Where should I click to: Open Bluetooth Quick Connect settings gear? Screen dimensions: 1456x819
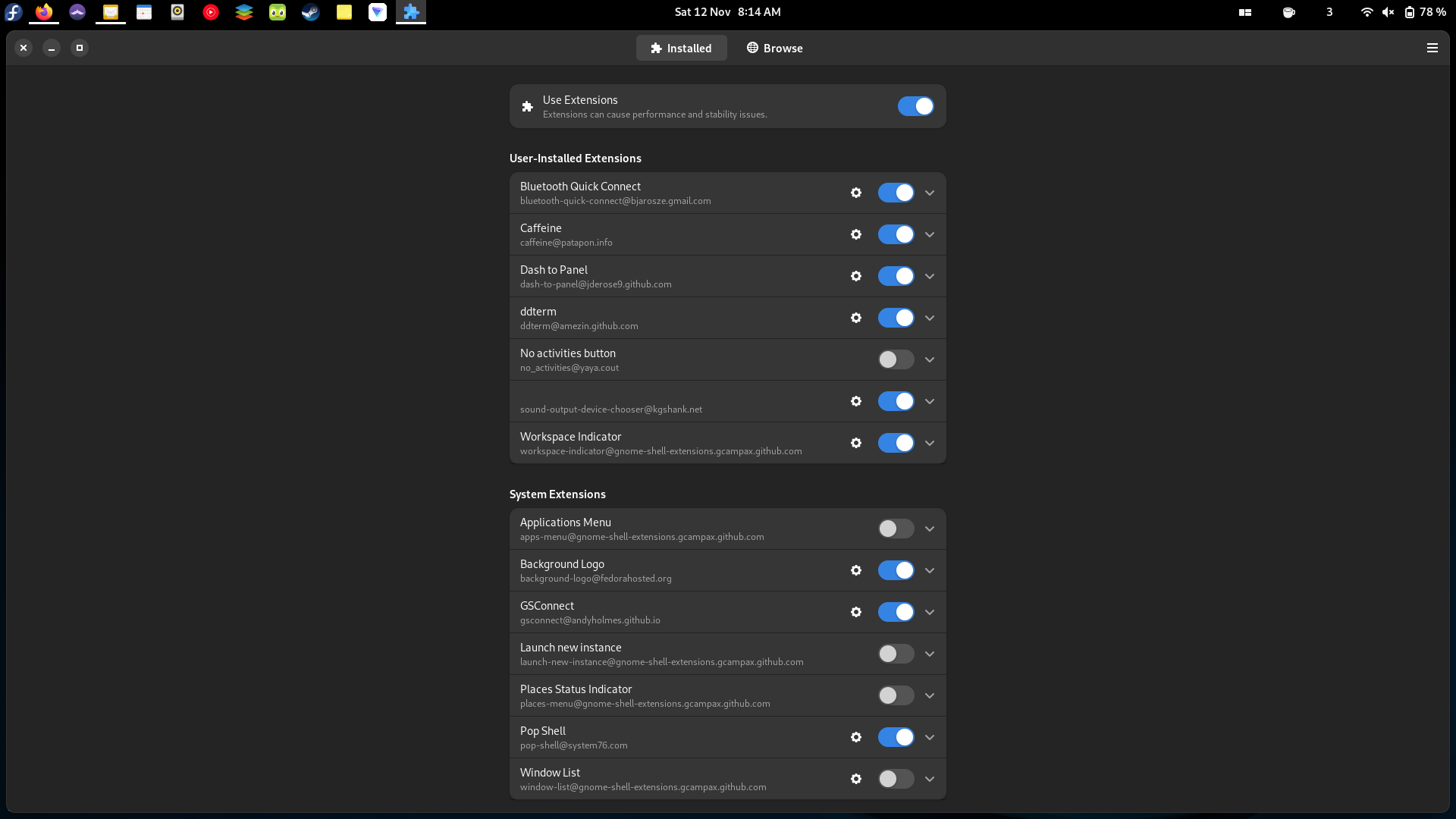coord(856,193)
